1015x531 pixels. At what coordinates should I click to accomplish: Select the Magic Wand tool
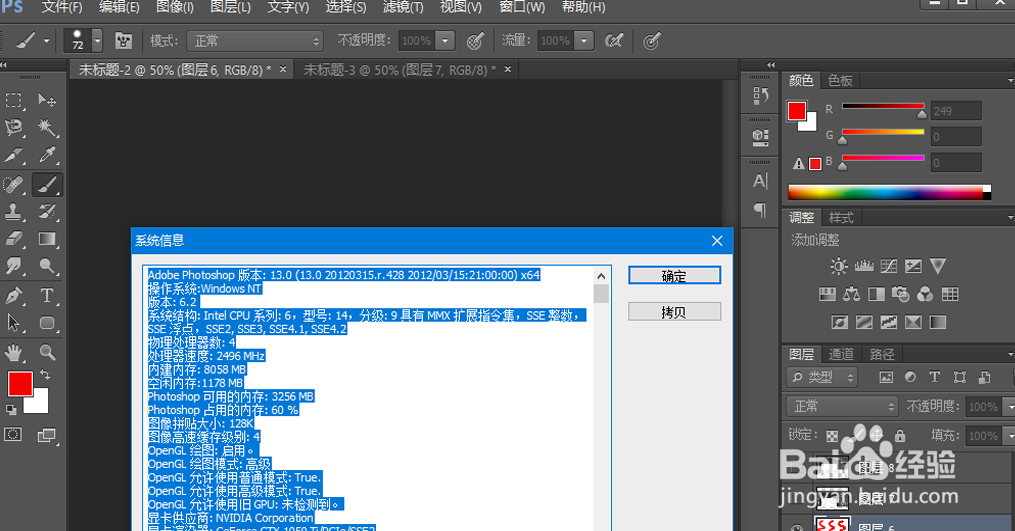click(47, 128)
